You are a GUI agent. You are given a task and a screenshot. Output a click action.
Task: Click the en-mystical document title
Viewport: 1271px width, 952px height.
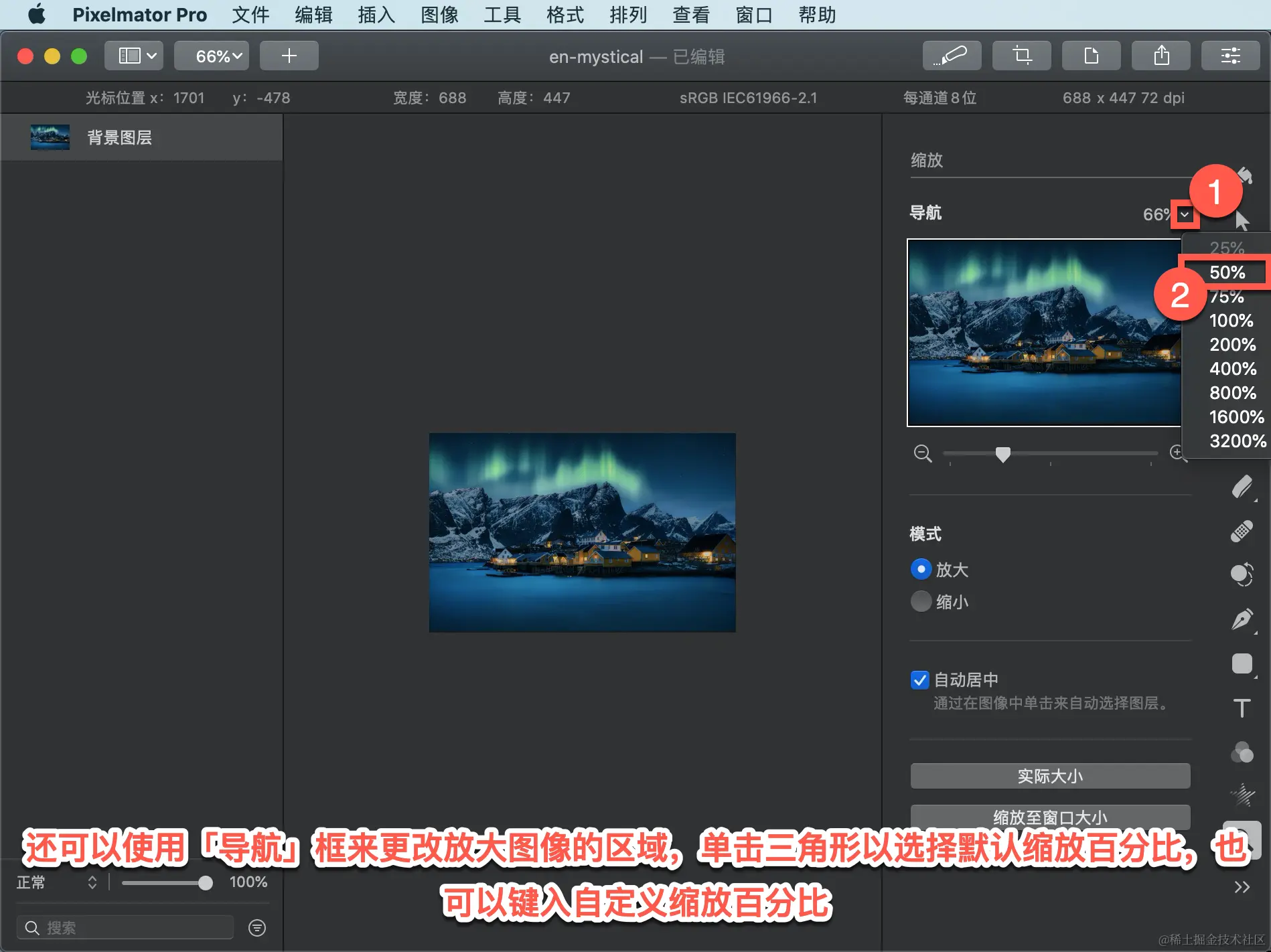point(596,57)
